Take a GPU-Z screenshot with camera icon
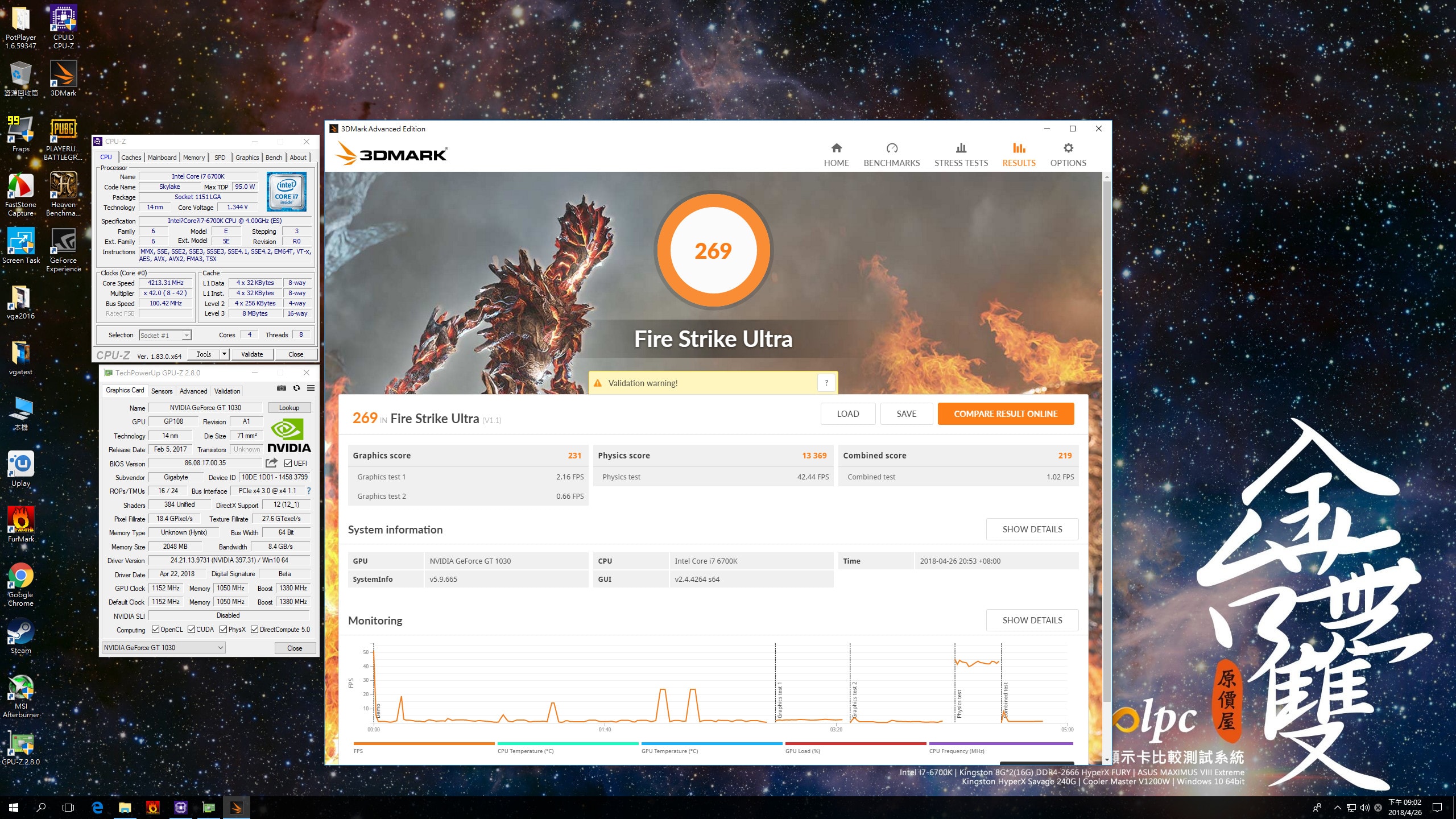The height and width of the screenshot is (819, 1456). [281, 388]
